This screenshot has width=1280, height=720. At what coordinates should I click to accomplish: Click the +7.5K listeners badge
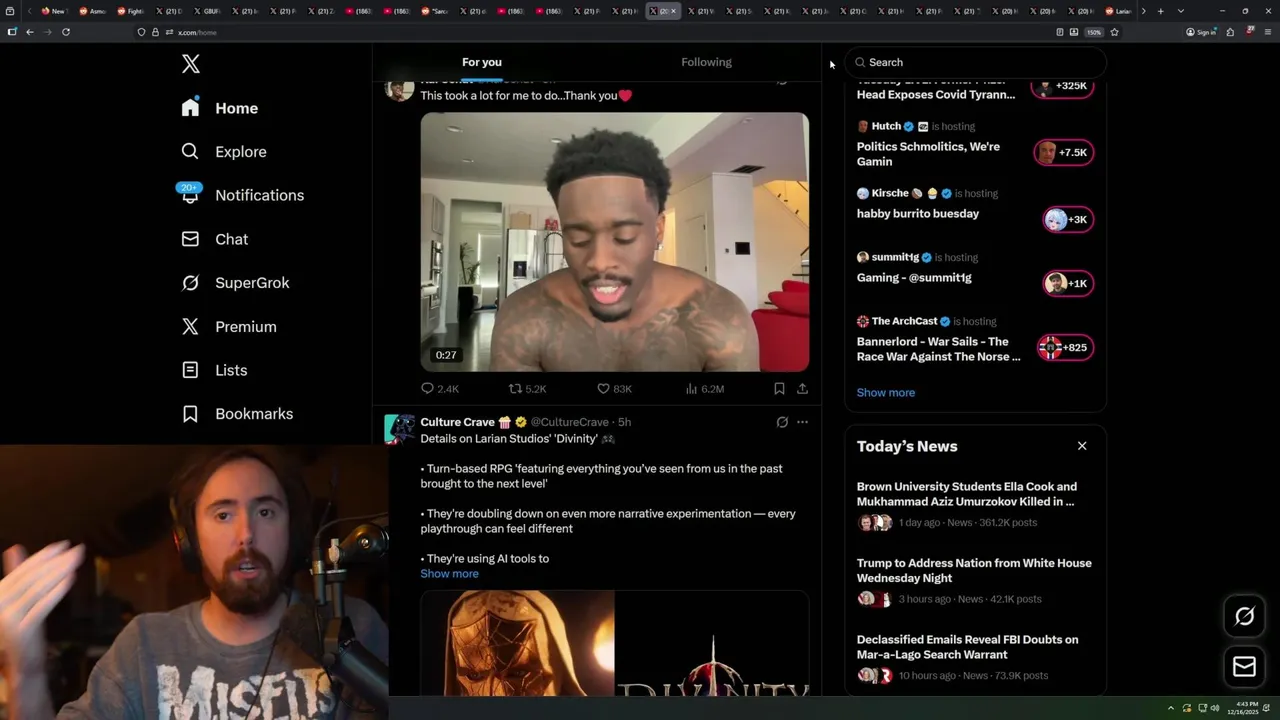[x=1063, y=153]
